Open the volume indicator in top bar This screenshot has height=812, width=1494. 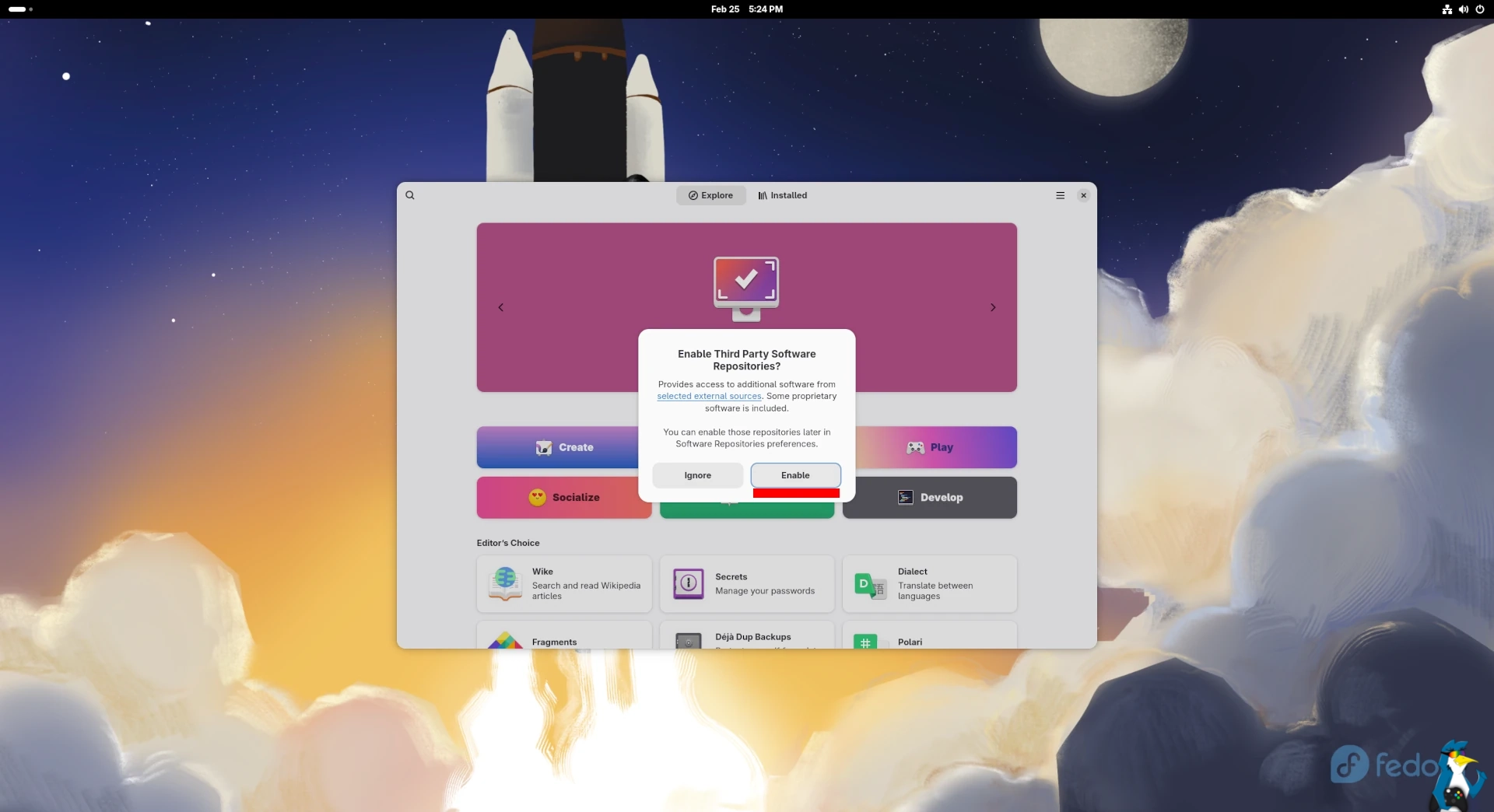1463,9
